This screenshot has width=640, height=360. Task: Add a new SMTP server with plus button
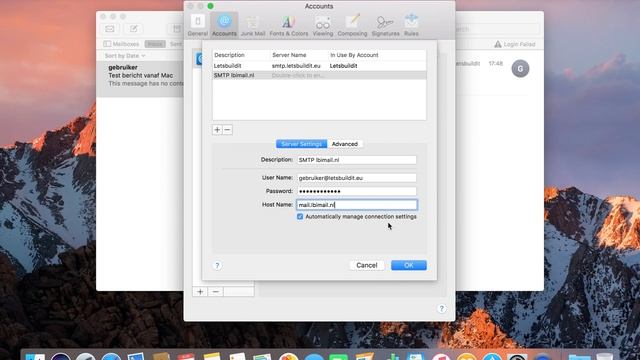[x=217, y=130]
